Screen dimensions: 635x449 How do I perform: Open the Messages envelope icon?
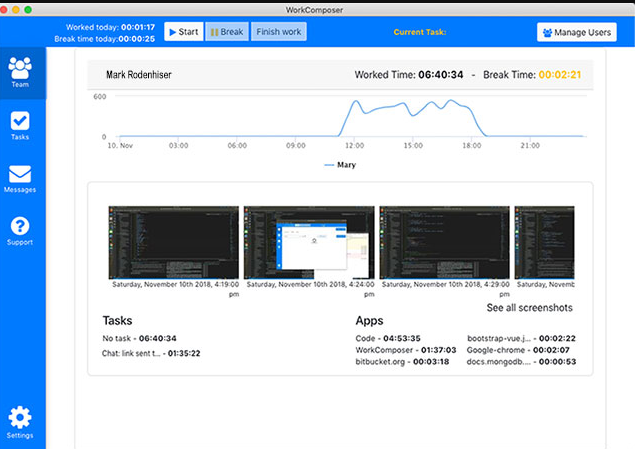[20, 175]
